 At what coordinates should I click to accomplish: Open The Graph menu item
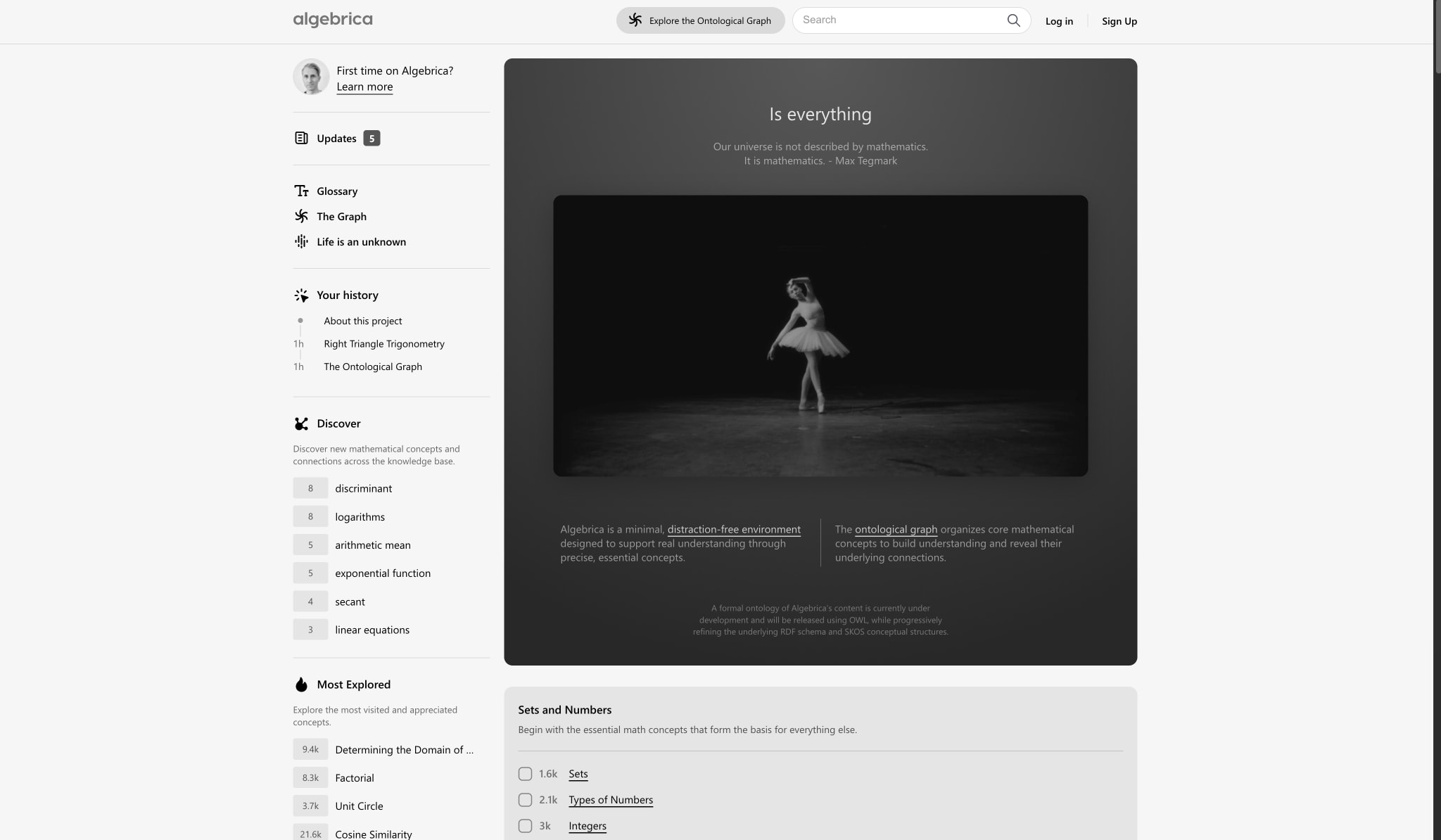(x=341, y=216)
